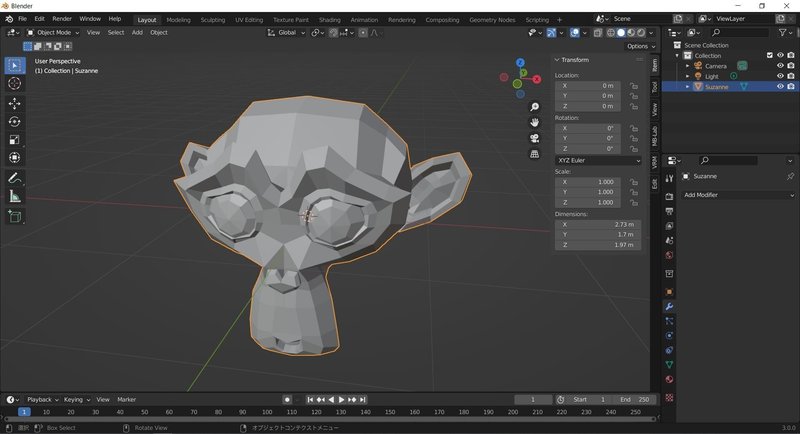Toggle auto keying record button

pyautogui.click(x=287, y=400)
